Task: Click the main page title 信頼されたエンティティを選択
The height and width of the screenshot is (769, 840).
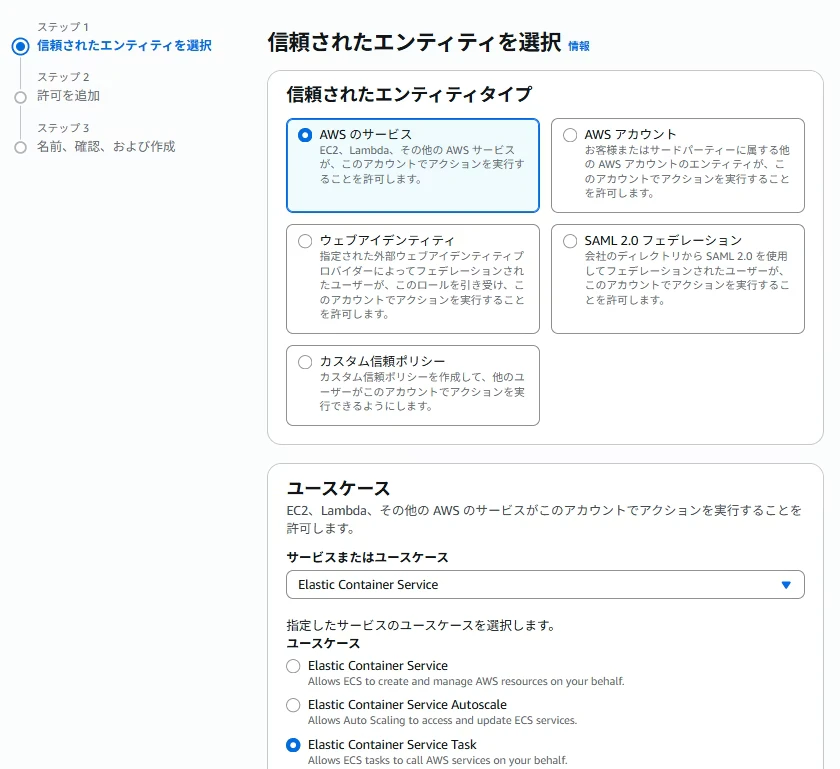Action: click(415, 42)
